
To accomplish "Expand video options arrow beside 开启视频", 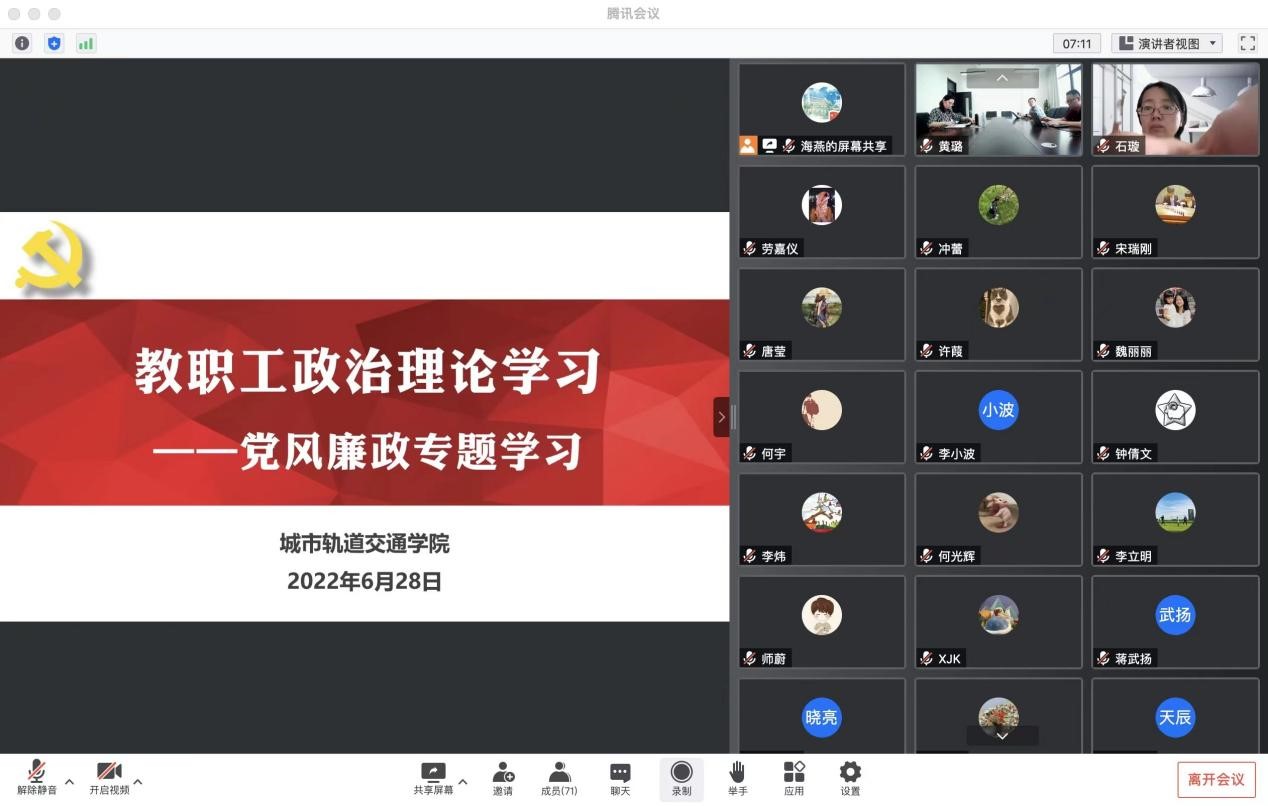I will coord(138,781).
